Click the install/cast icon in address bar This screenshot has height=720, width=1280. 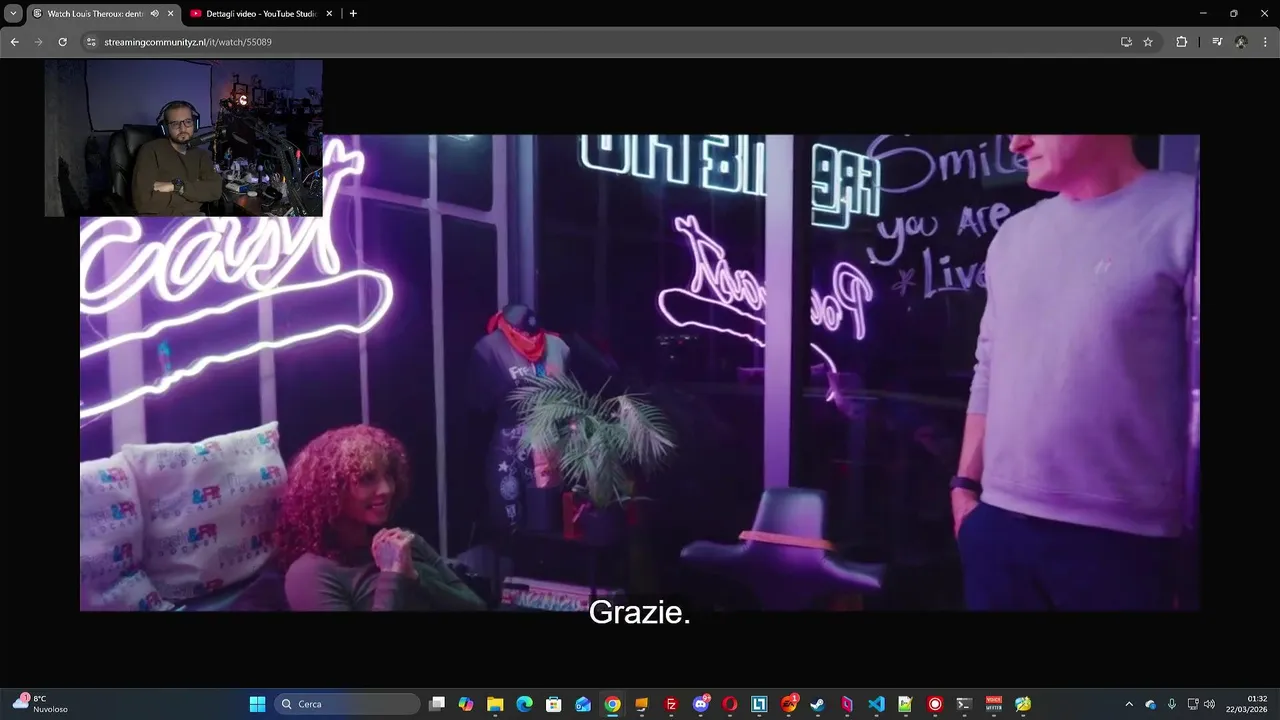click(1126, 42)
